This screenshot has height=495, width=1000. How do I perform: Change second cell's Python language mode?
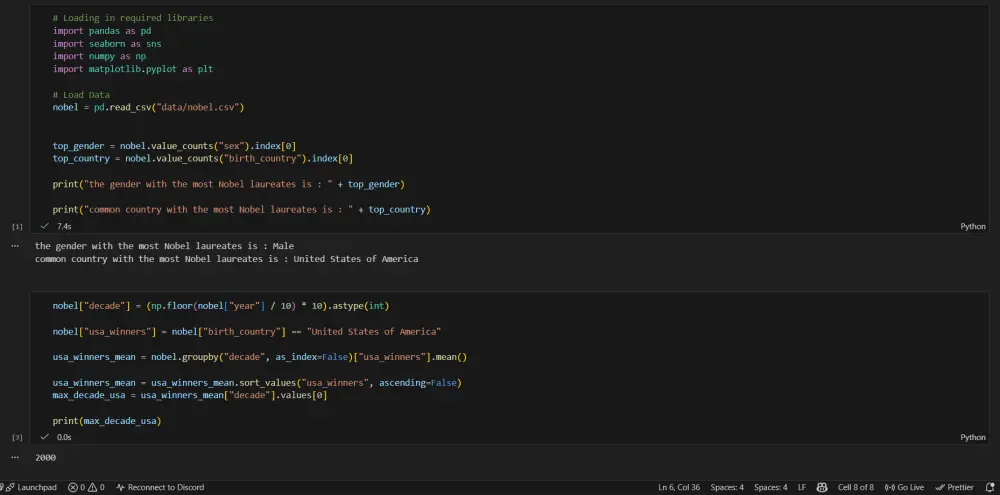973,437
